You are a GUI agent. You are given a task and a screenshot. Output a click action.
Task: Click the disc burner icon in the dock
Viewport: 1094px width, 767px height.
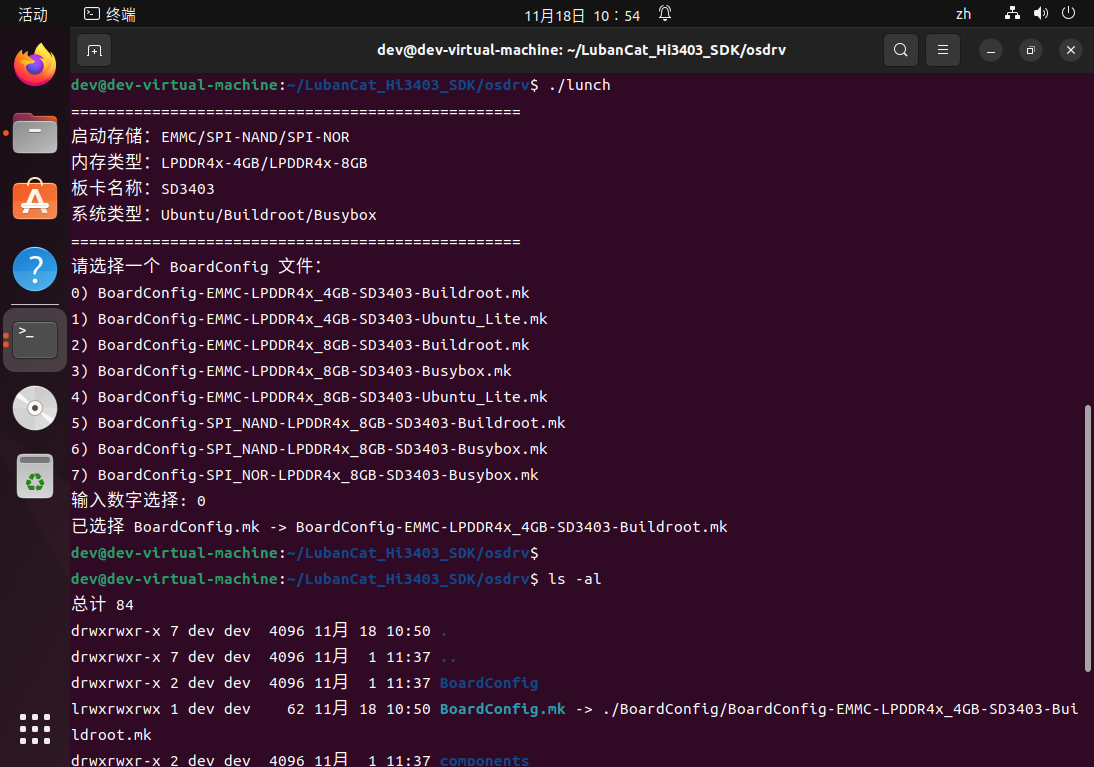click(x=34, y=408)
